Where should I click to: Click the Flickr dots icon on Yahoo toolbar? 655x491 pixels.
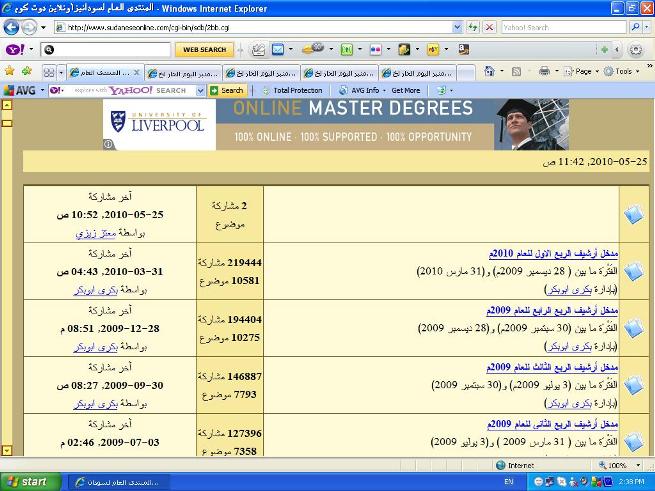376,50
